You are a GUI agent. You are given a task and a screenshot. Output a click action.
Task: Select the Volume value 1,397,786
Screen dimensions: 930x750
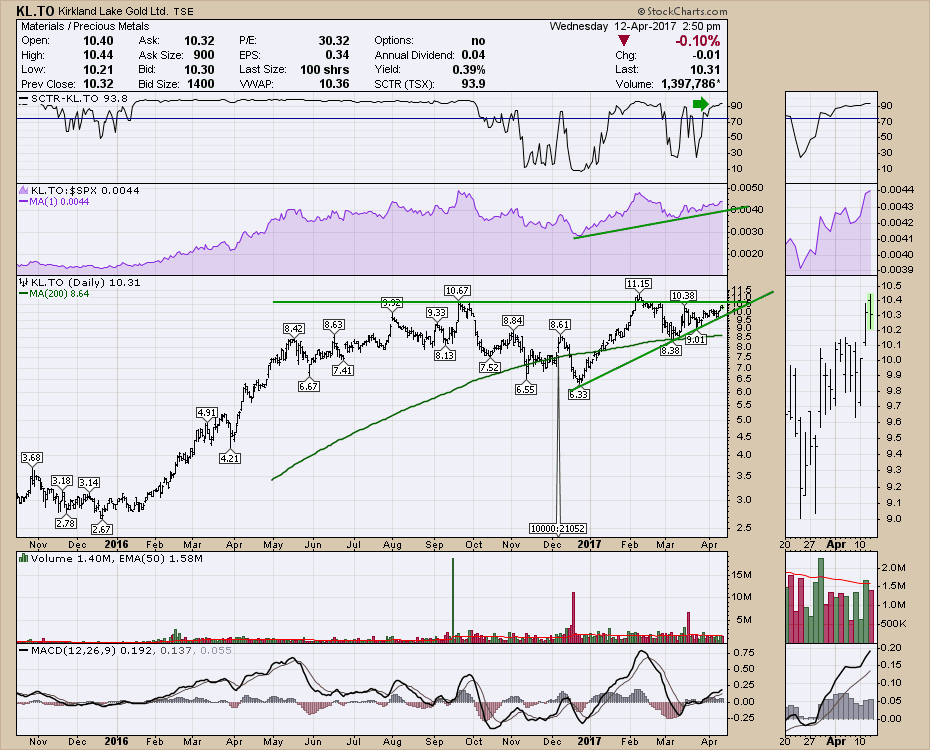(691, 84)
